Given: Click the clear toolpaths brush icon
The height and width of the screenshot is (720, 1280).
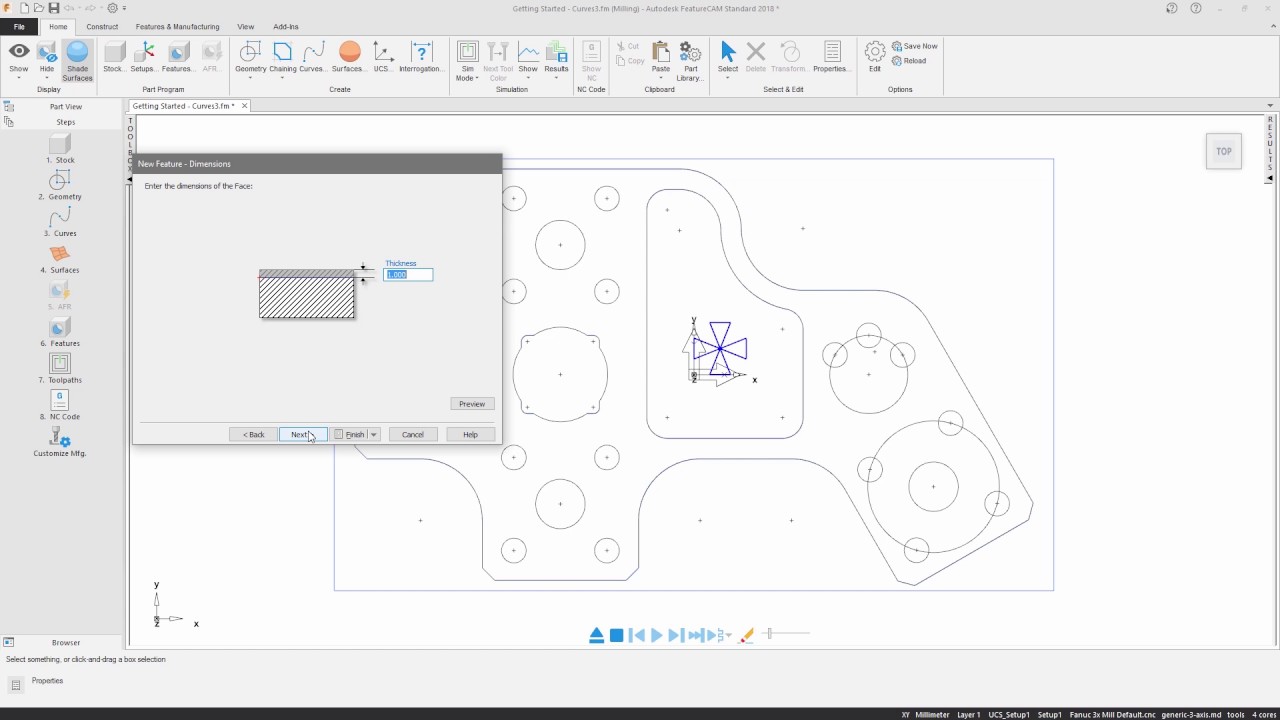Looking at the screenshot, I should tap(746, 635).
